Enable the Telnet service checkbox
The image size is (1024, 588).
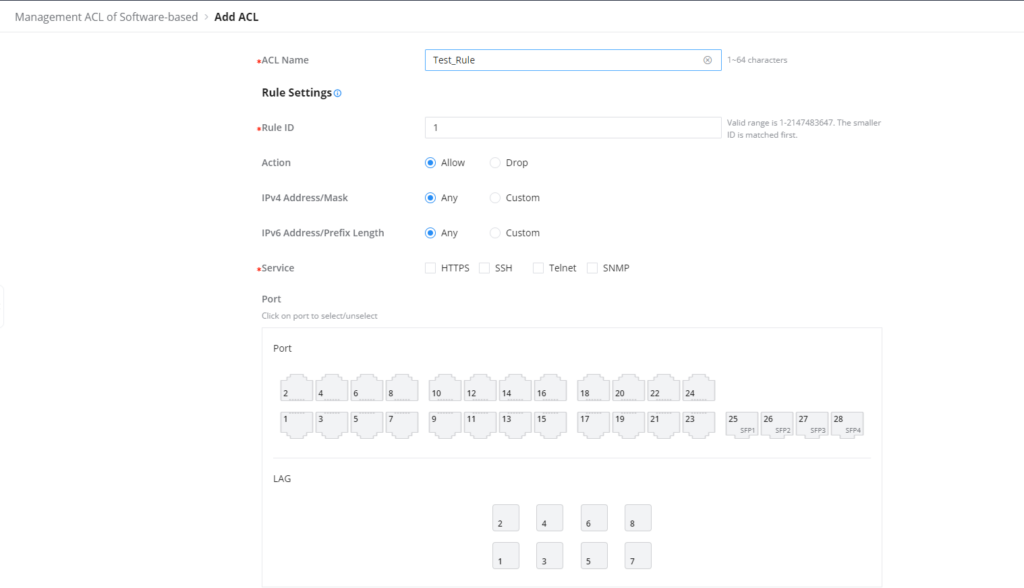[538, 268]
